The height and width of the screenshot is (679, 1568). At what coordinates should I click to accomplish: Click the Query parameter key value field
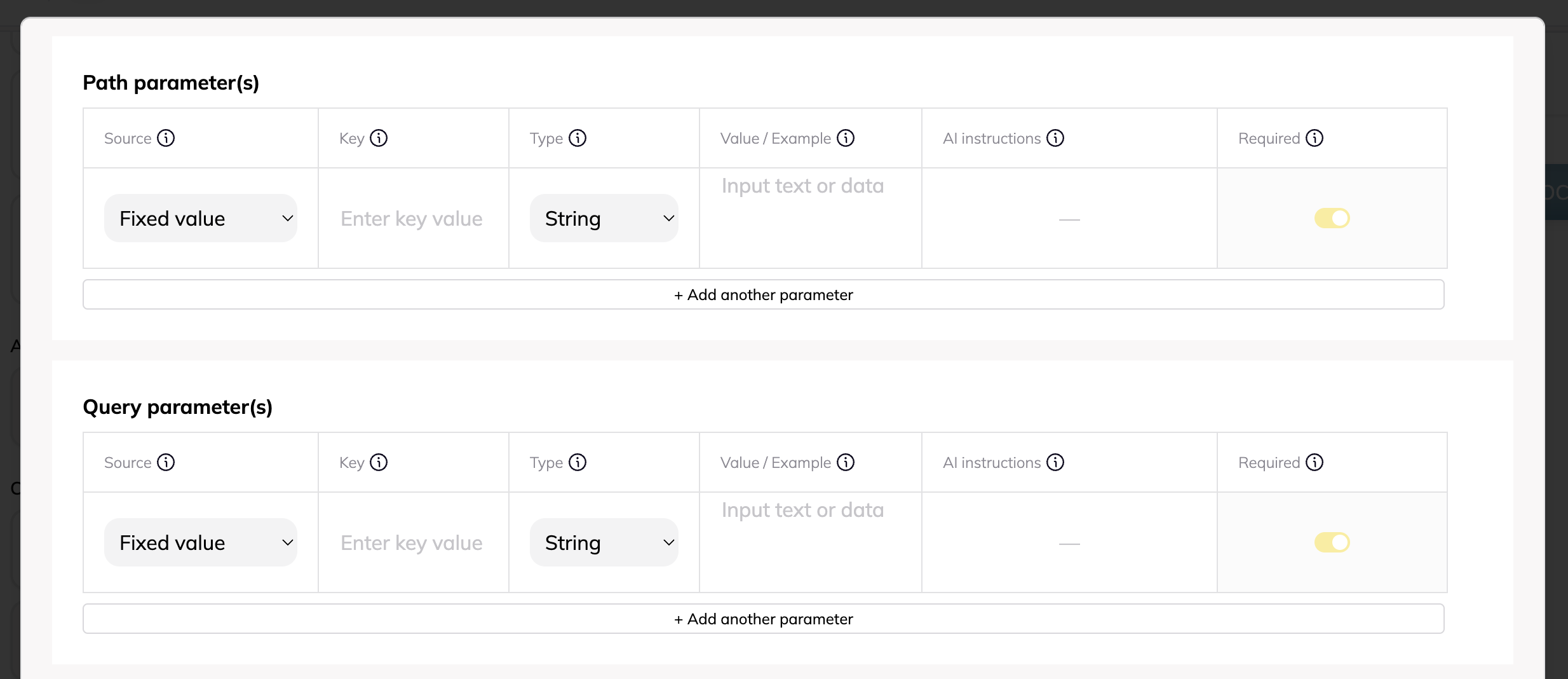tap(412, 542)
